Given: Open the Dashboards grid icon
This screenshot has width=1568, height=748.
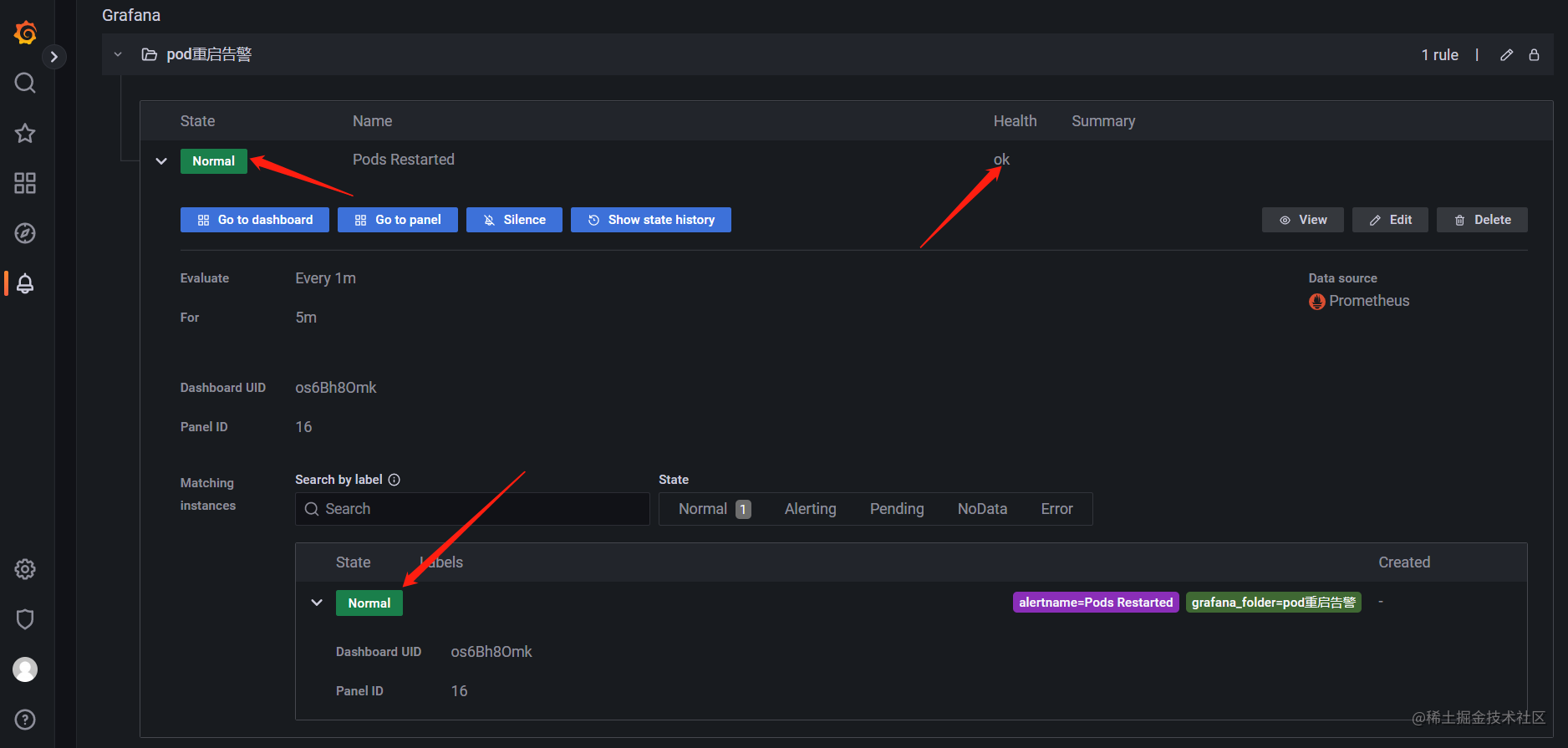Looking at the screenshot, I should coord(25,183).
